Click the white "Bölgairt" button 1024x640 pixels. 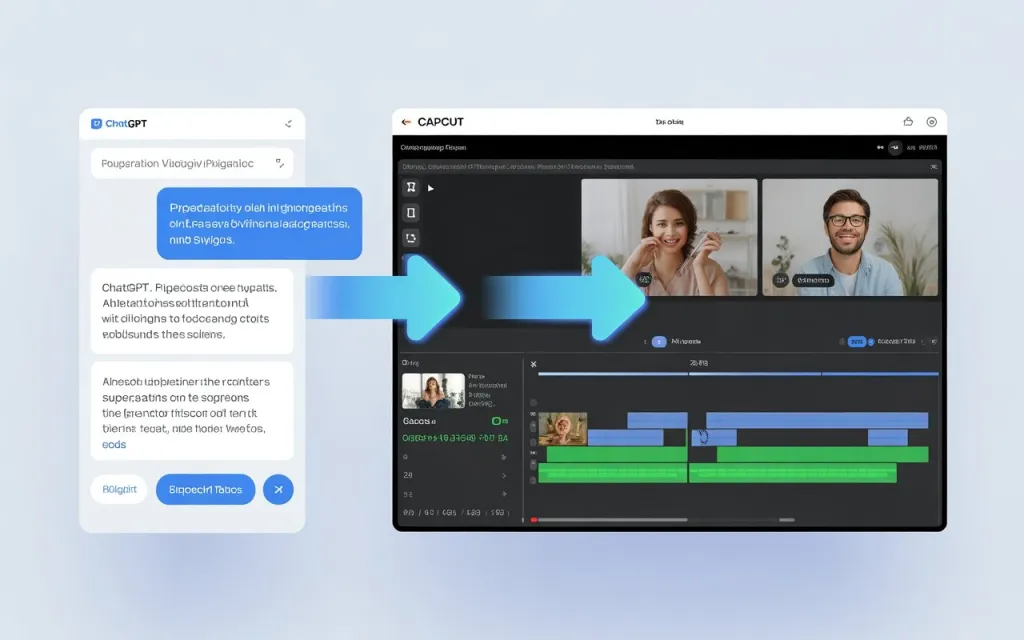[x=119, y=489]
